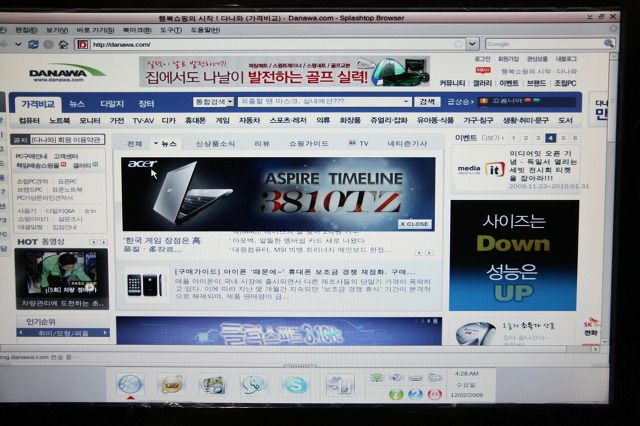This screenshot has height=426, width=640.
Task: Click the Google search input field
Action: [x=544, y=43]
